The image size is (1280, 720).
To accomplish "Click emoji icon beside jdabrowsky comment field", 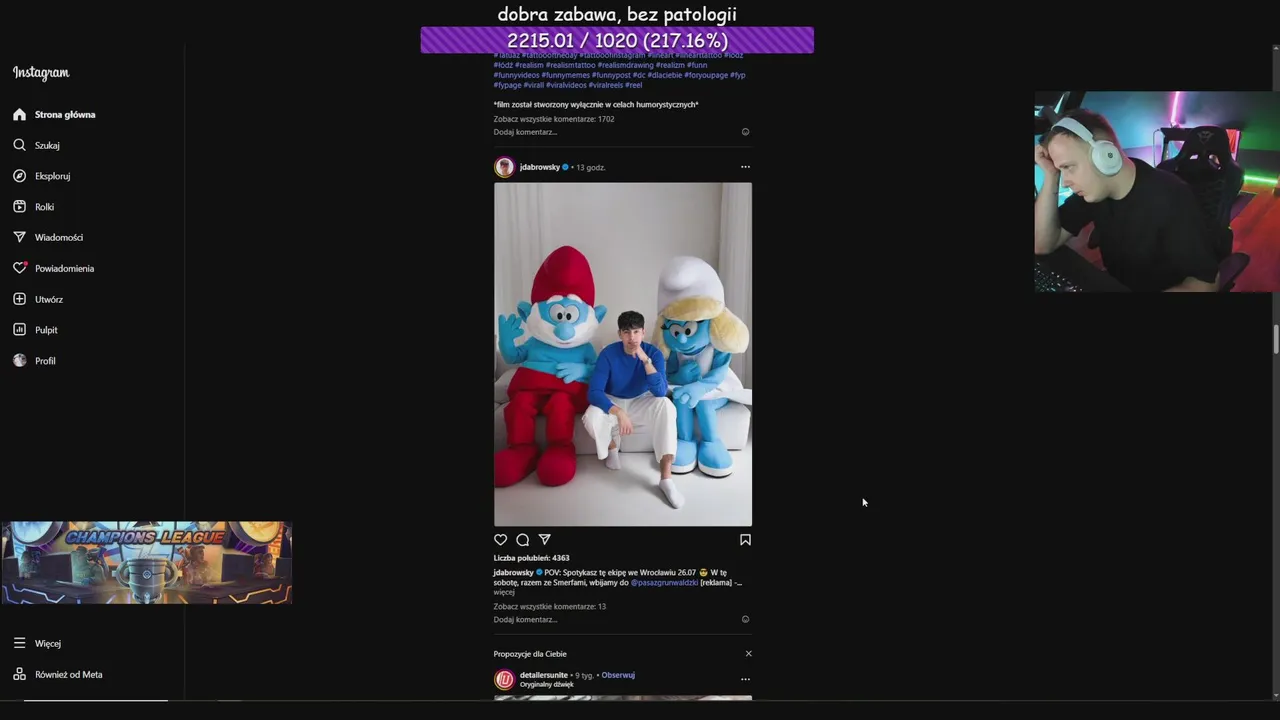I will (745, 620).
